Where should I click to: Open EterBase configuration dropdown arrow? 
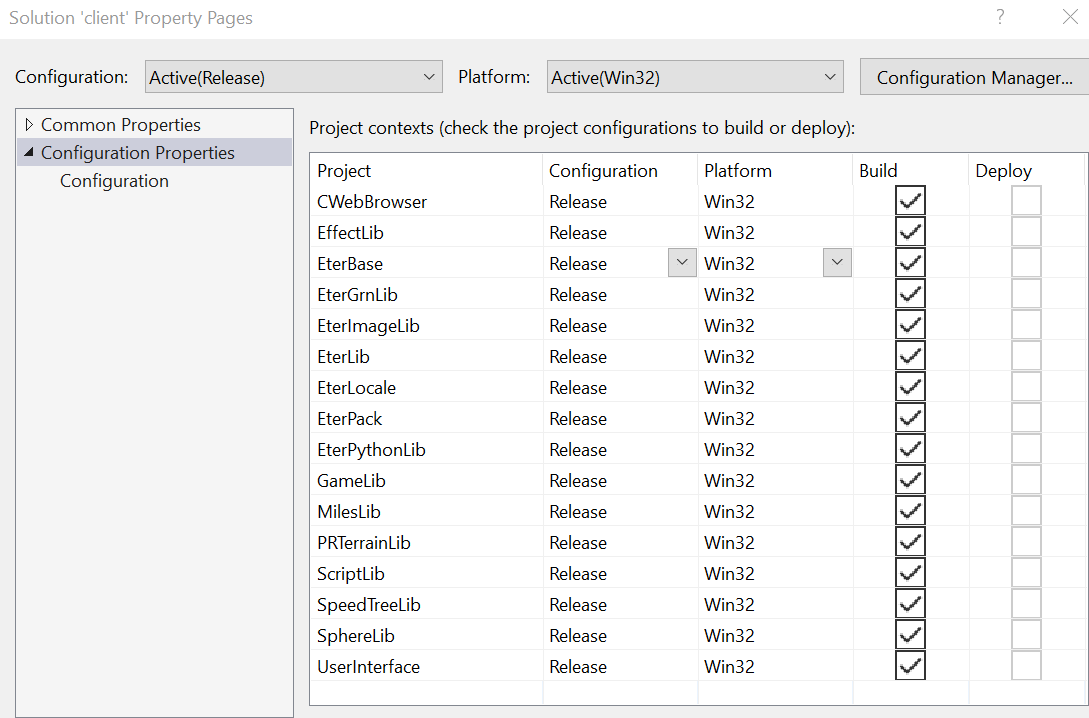[x=682, y=262]
